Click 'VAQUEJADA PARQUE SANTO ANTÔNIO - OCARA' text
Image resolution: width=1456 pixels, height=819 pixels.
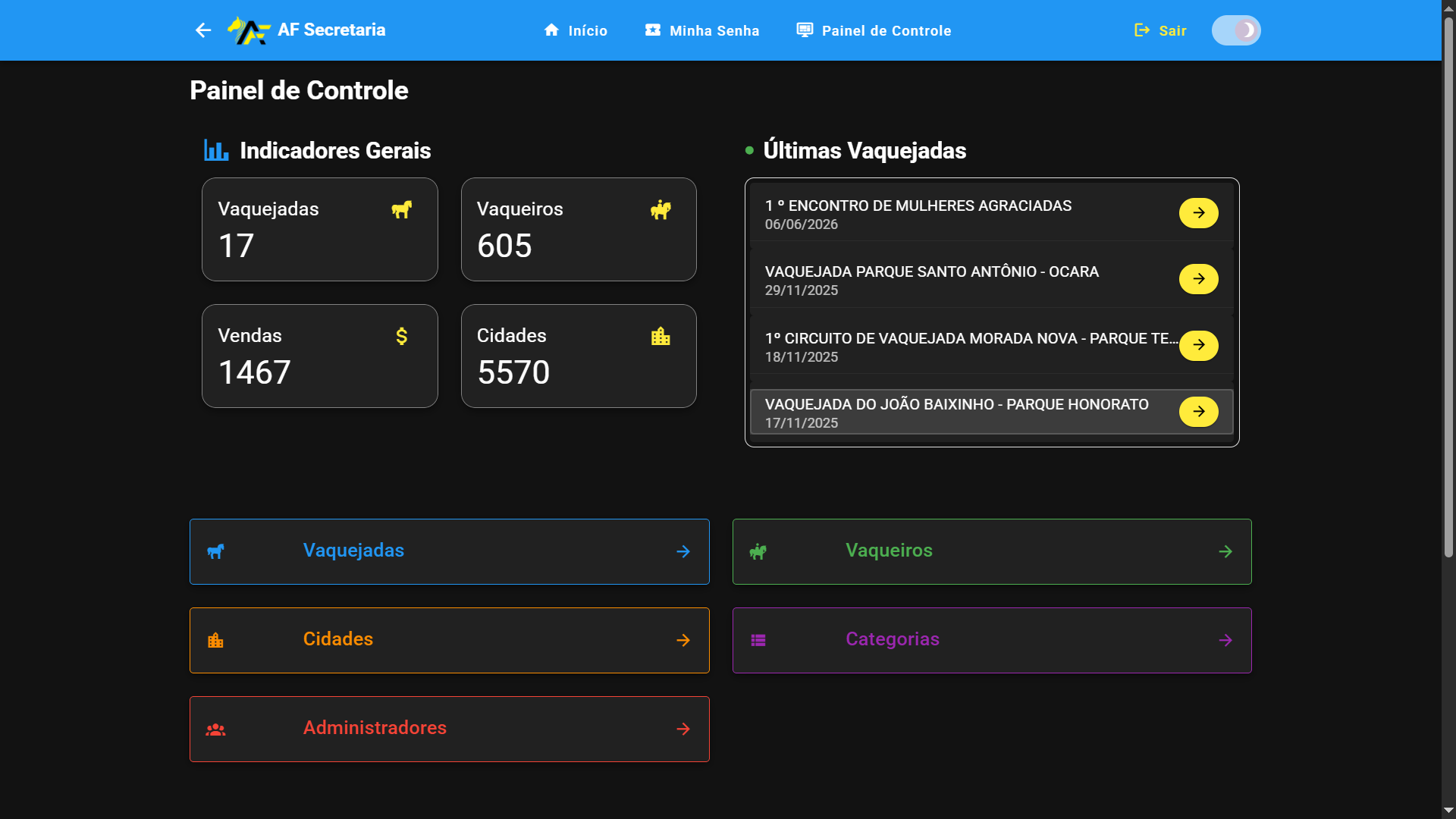tap(931, 271)
